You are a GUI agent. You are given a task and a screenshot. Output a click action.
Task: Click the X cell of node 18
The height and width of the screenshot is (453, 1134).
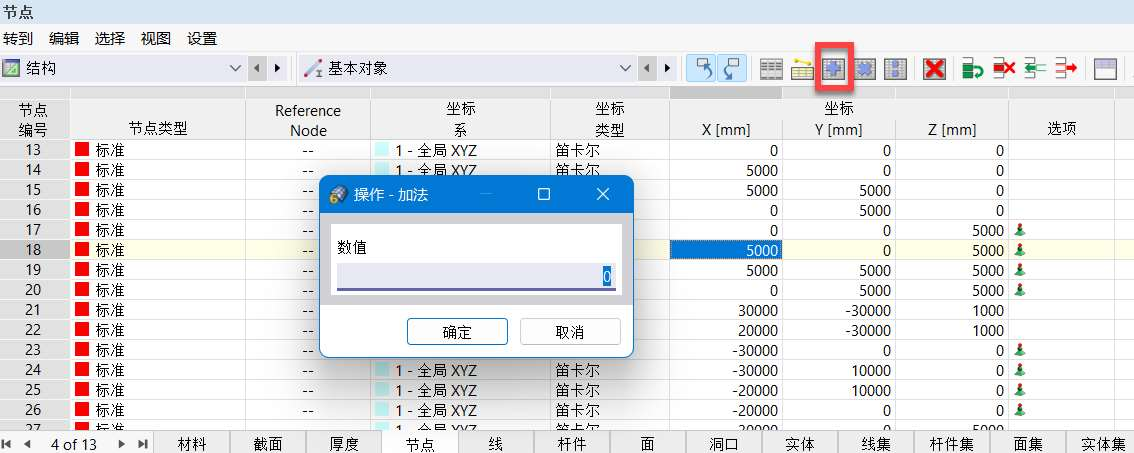725,250
